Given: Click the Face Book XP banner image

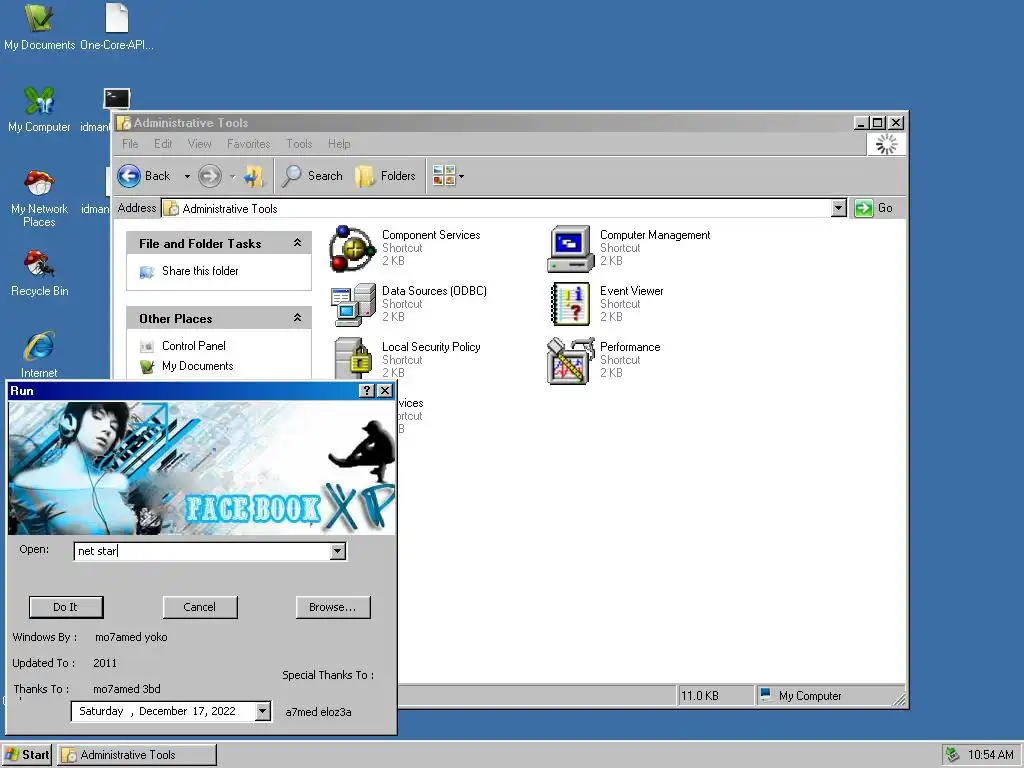Looking at the screenshot, I should (x=201, y=468).
